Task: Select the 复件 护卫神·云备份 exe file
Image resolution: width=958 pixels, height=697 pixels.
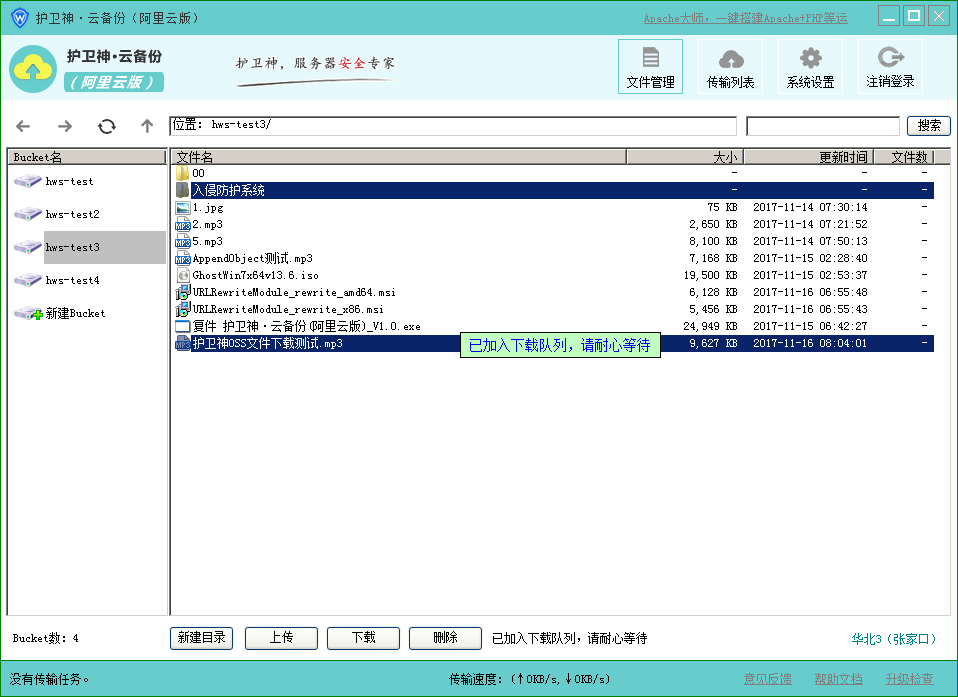Action: 553,326
